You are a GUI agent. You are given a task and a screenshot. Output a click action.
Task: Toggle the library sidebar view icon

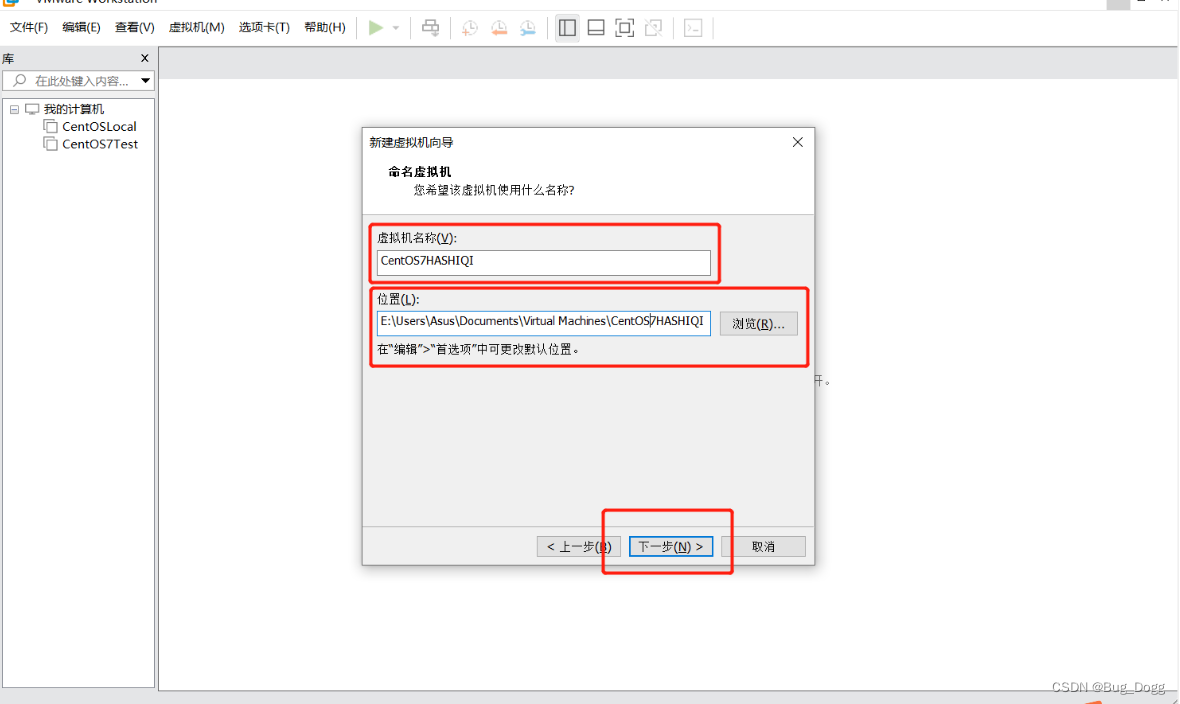(567, 28)
